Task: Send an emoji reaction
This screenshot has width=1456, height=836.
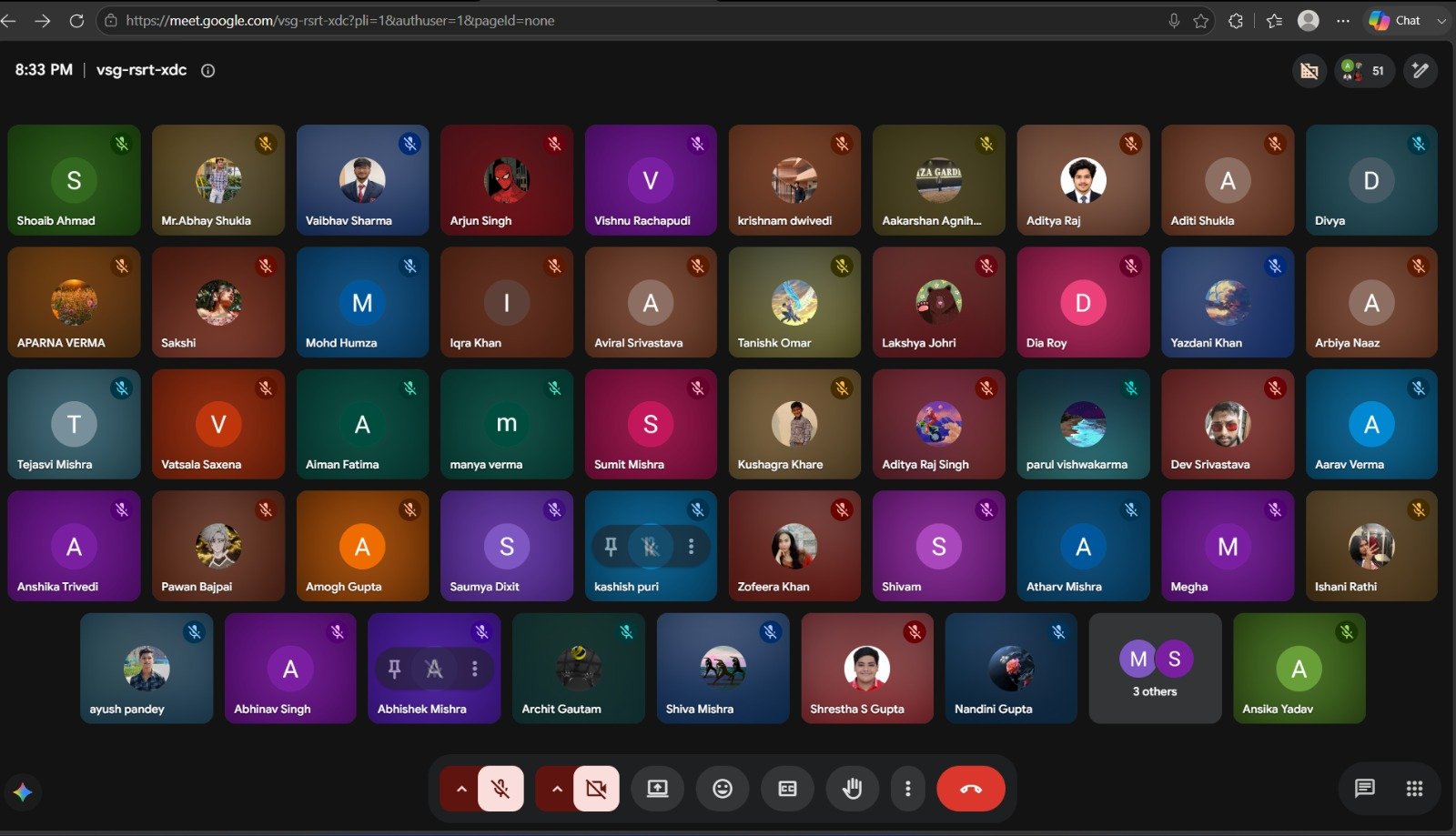Action: 723,789
